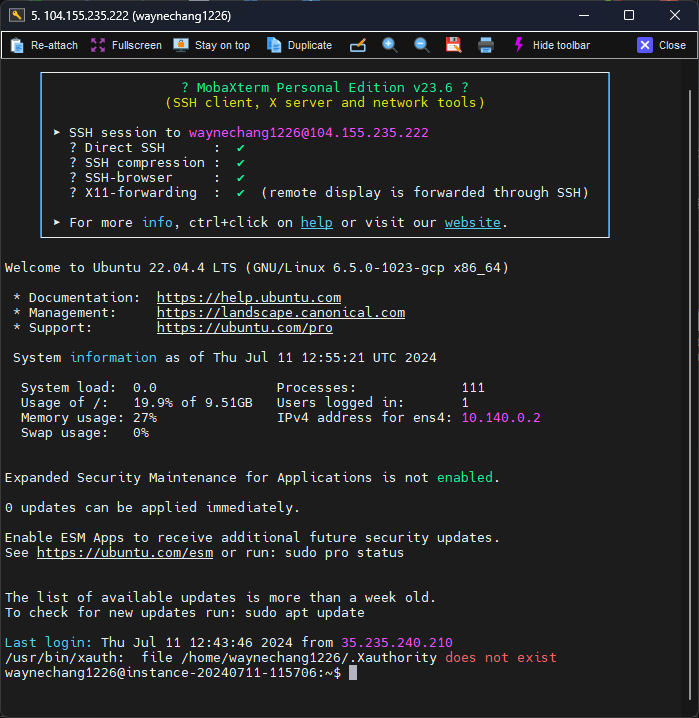Click the Close toolbar button
The width and height of the screenshot is (699, 718).
(x=661, y=45)
